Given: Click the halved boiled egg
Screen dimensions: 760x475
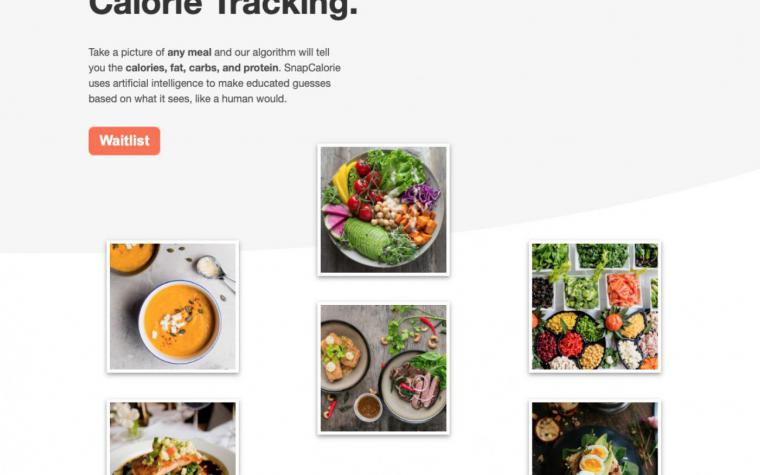Looking at the screenshot, I should [594, 458].
